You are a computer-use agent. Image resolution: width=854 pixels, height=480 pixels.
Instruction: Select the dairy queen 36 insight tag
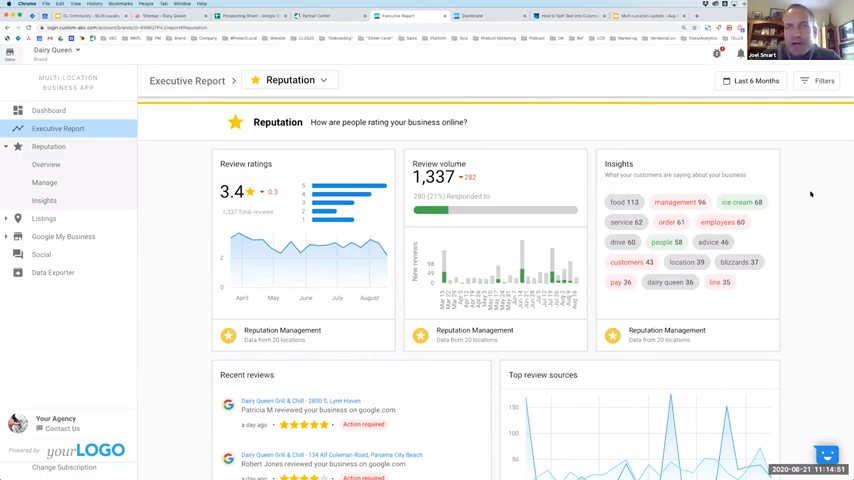(670, 282)
